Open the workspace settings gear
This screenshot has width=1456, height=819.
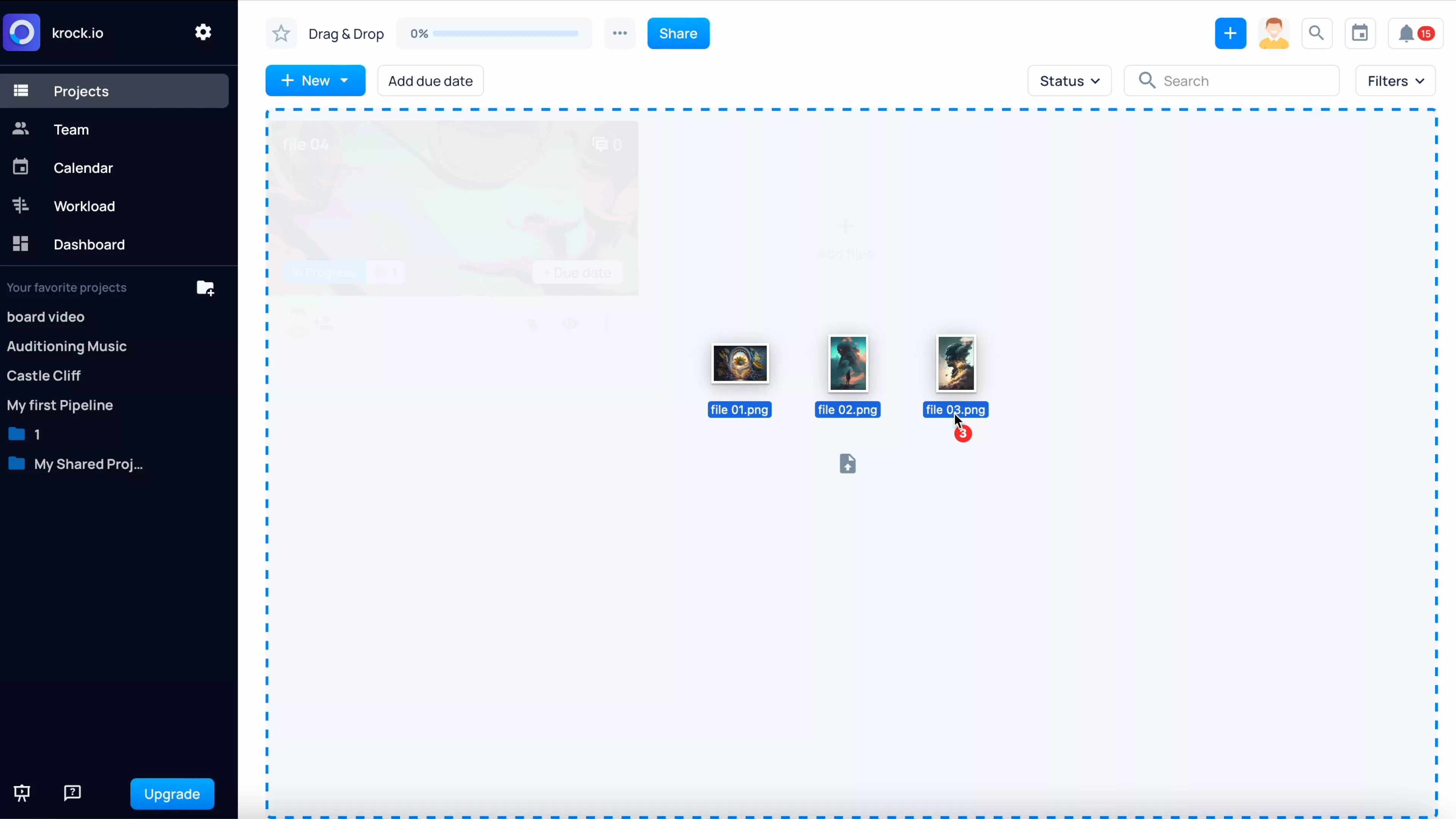[x=203, y=32]
